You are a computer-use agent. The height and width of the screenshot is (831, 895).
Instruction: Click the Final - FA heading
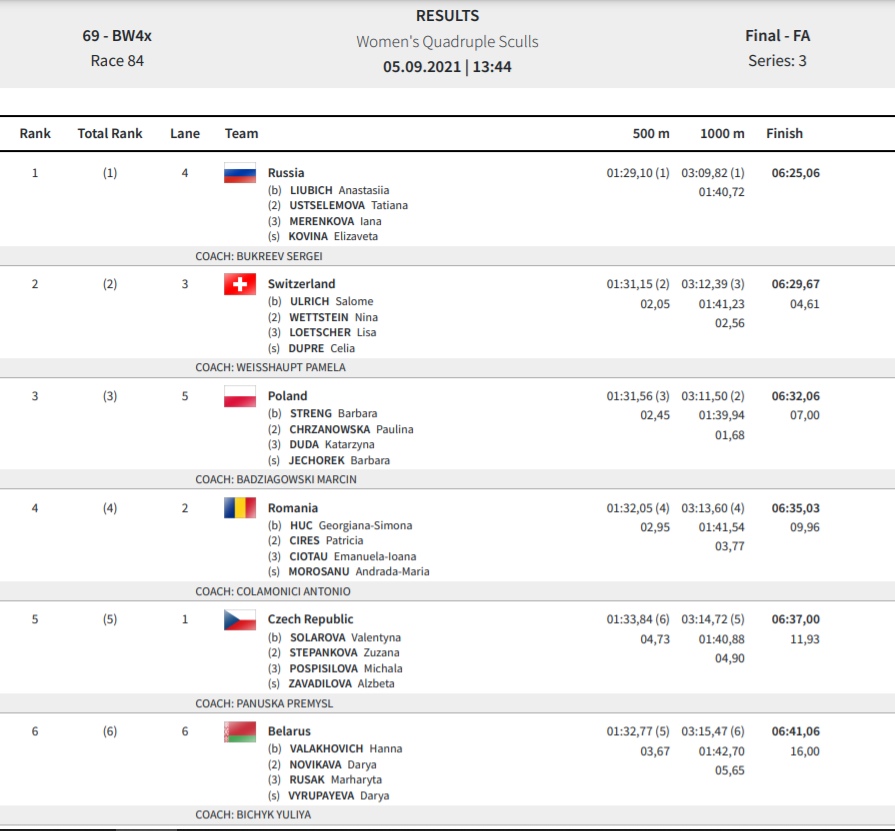click(x=777, y=35)
